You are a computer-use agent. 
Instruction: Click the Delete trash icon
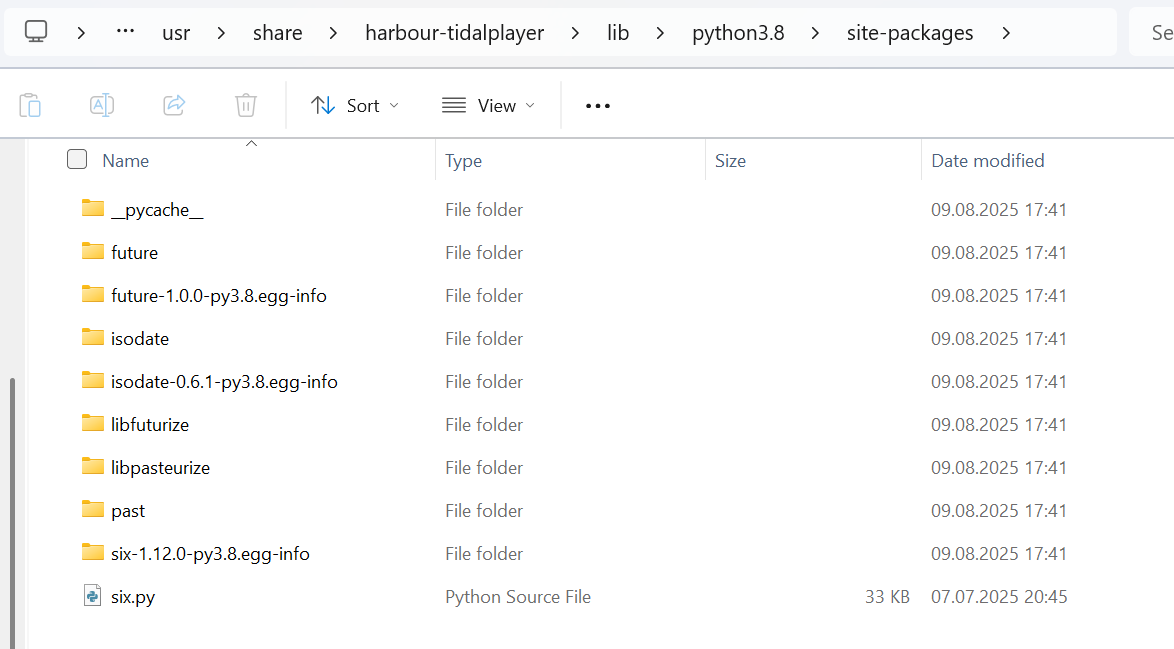[246, 105]
